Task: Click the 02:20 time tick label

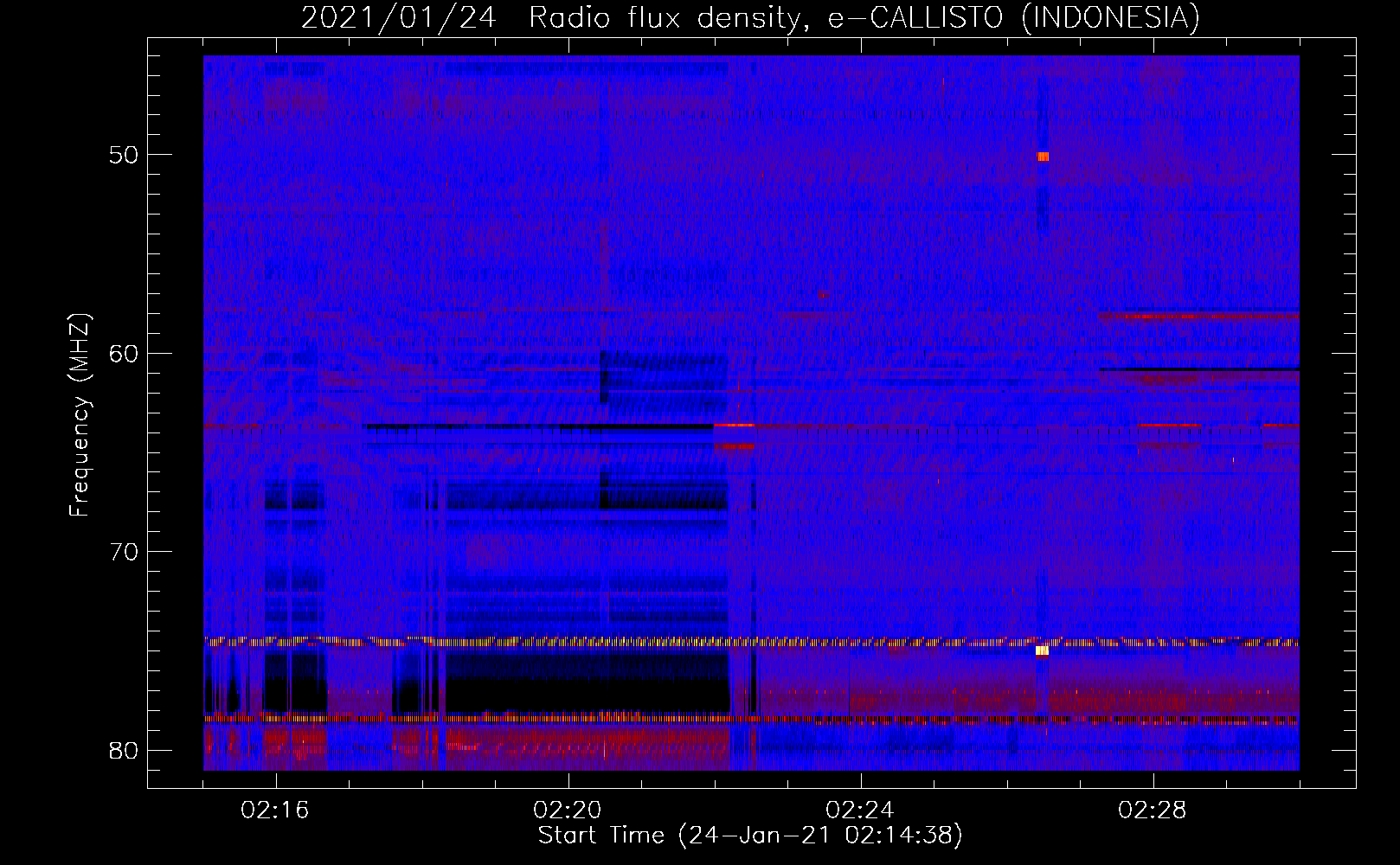Action: point(568,811)
